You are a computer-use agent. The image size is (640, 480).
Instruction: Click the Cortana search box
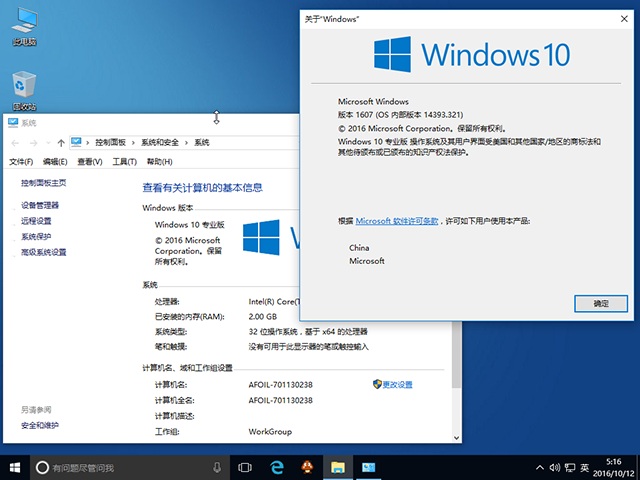[120, 467]
